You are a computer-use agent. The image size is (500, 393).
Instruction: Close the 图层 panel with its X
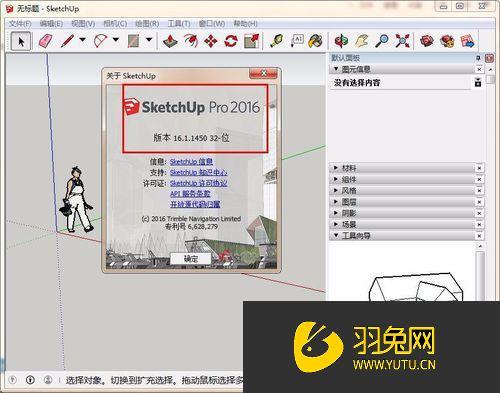pyautogui.click(x=479, y=202)
